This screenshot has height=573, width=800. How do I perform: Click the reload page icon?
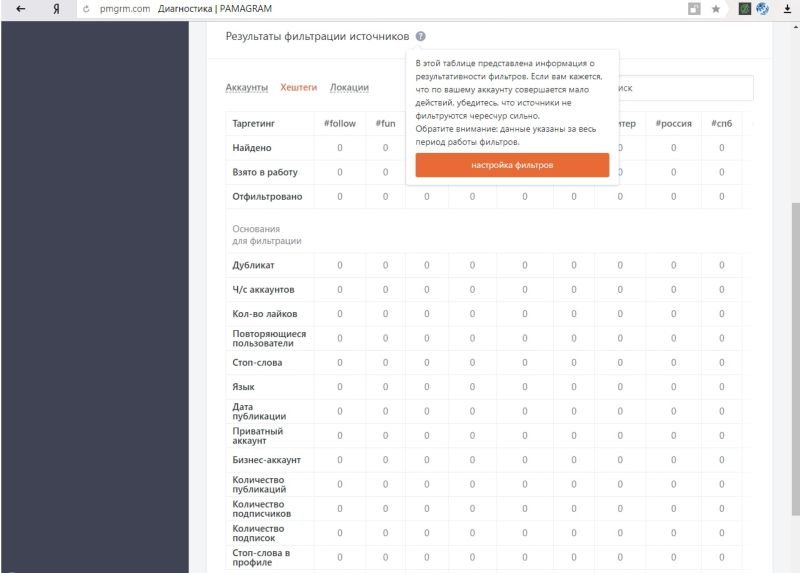[86, 9]
